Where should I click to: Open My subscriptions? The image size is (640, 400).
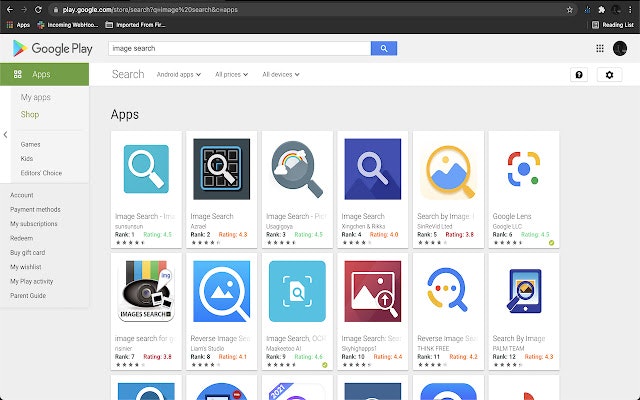tap(34, 224)
